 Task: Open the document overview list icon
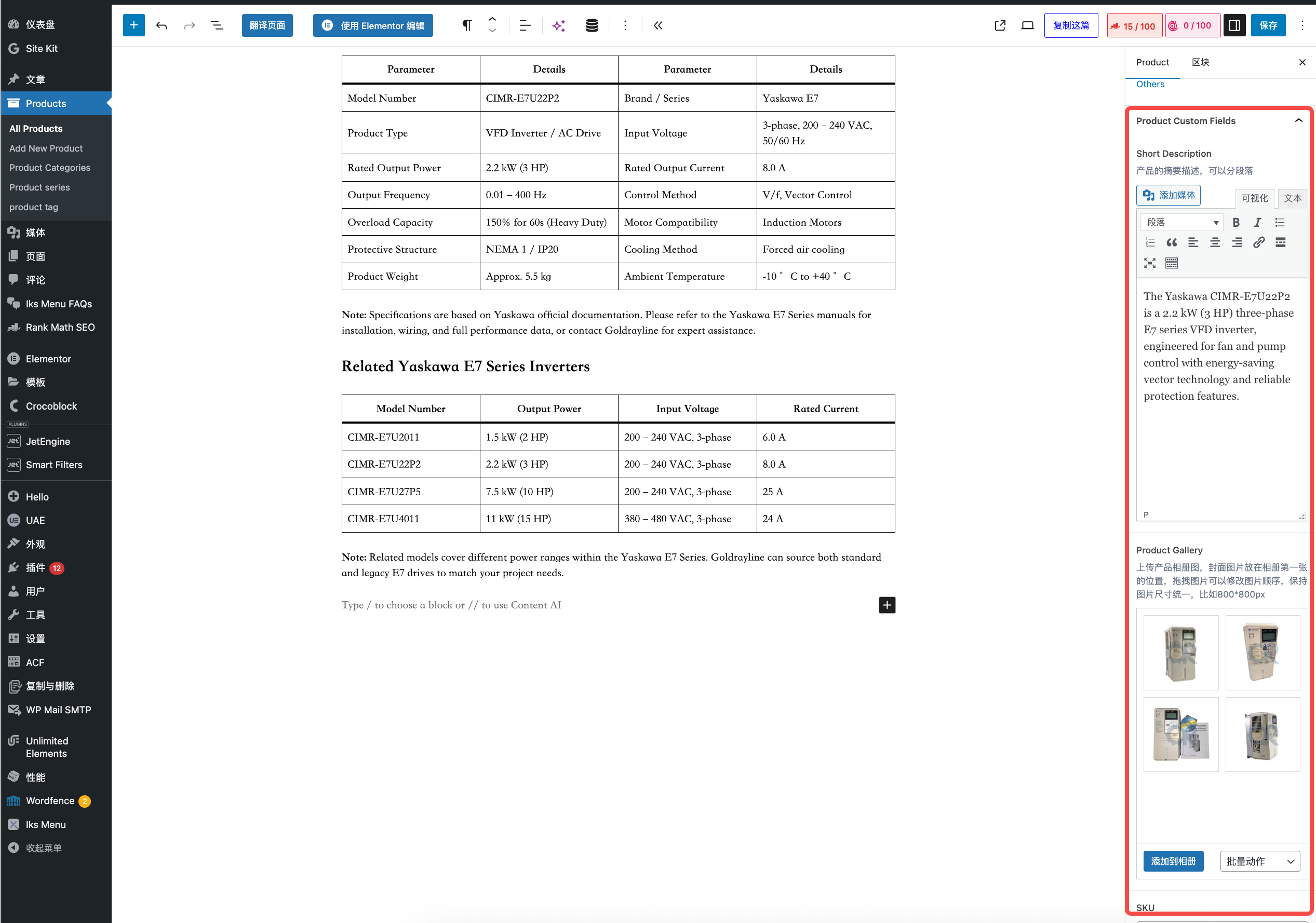point(217,25)
